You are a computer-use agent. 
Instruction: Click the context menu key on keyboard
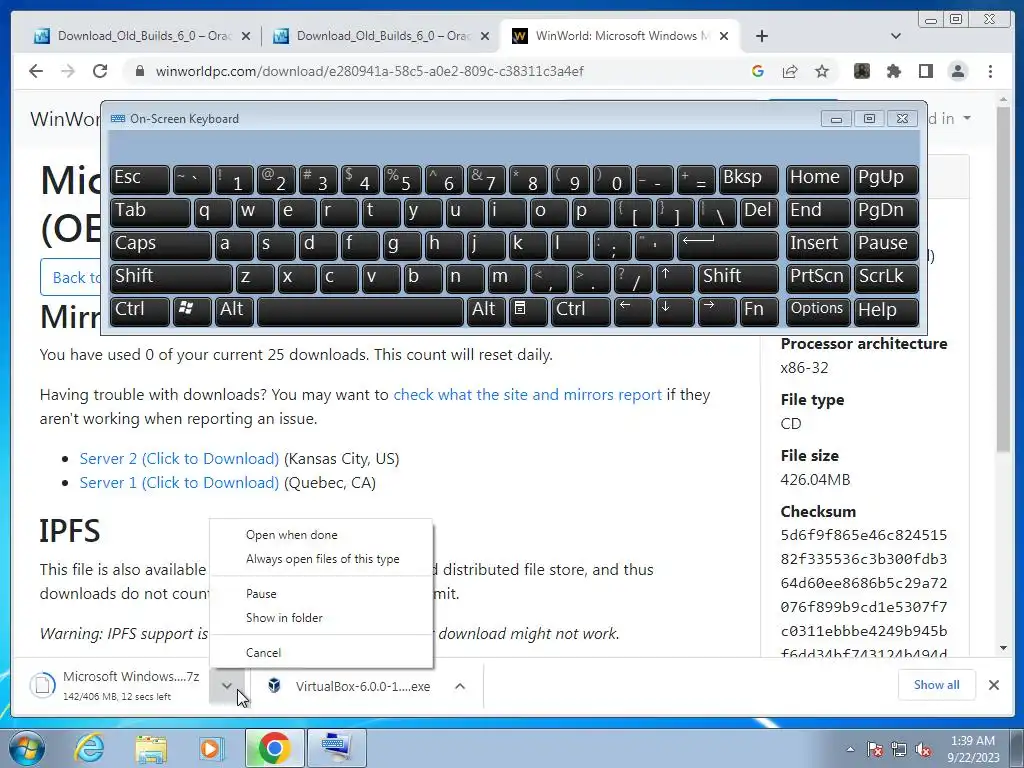coord(528,310)
